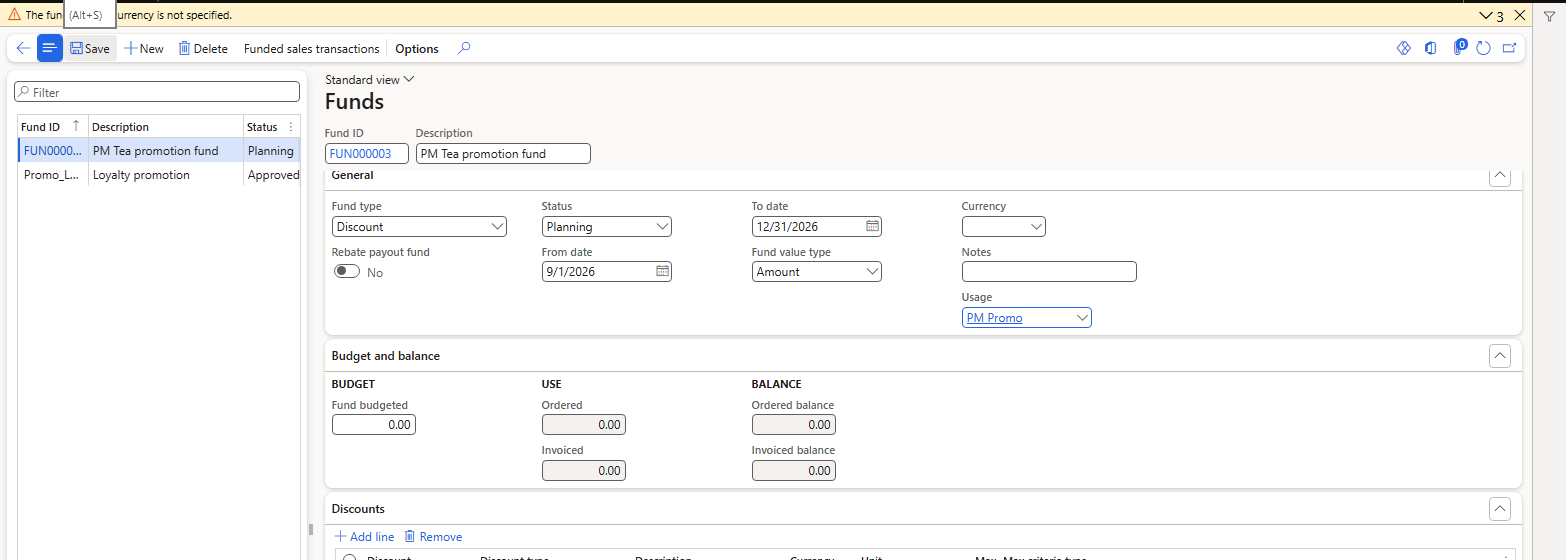Click the Fund budgeted amount field
The image size is (1566, 560).
click(374, 424)
